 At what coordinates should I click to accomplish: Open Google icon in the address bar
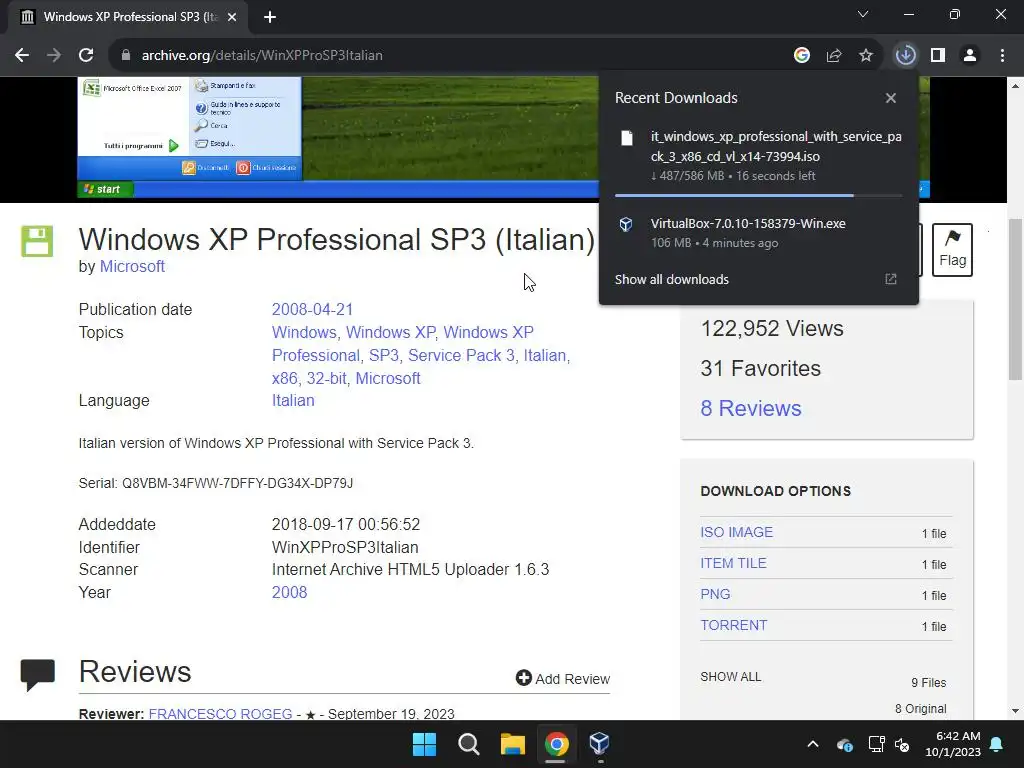[802, 56]
